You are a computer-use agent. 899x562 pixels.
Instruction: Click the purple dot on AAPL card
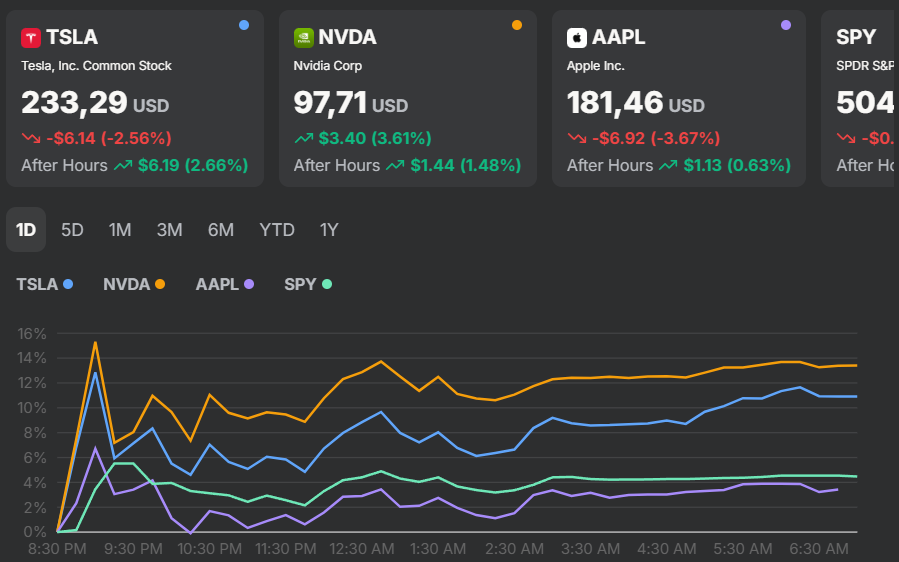click(x=786, y=25)
